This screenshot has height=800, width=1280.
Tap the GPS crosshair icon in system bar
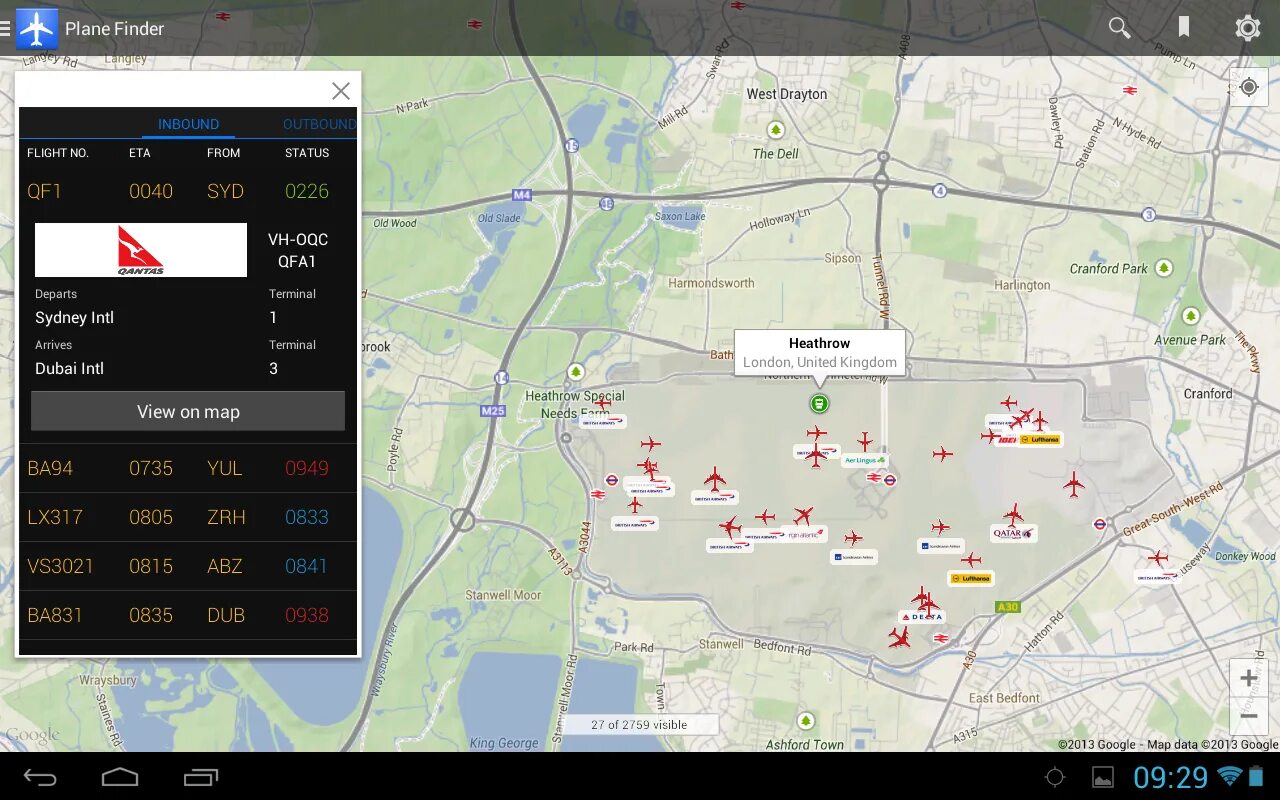pyautogui.click(x=1055, y=777)
